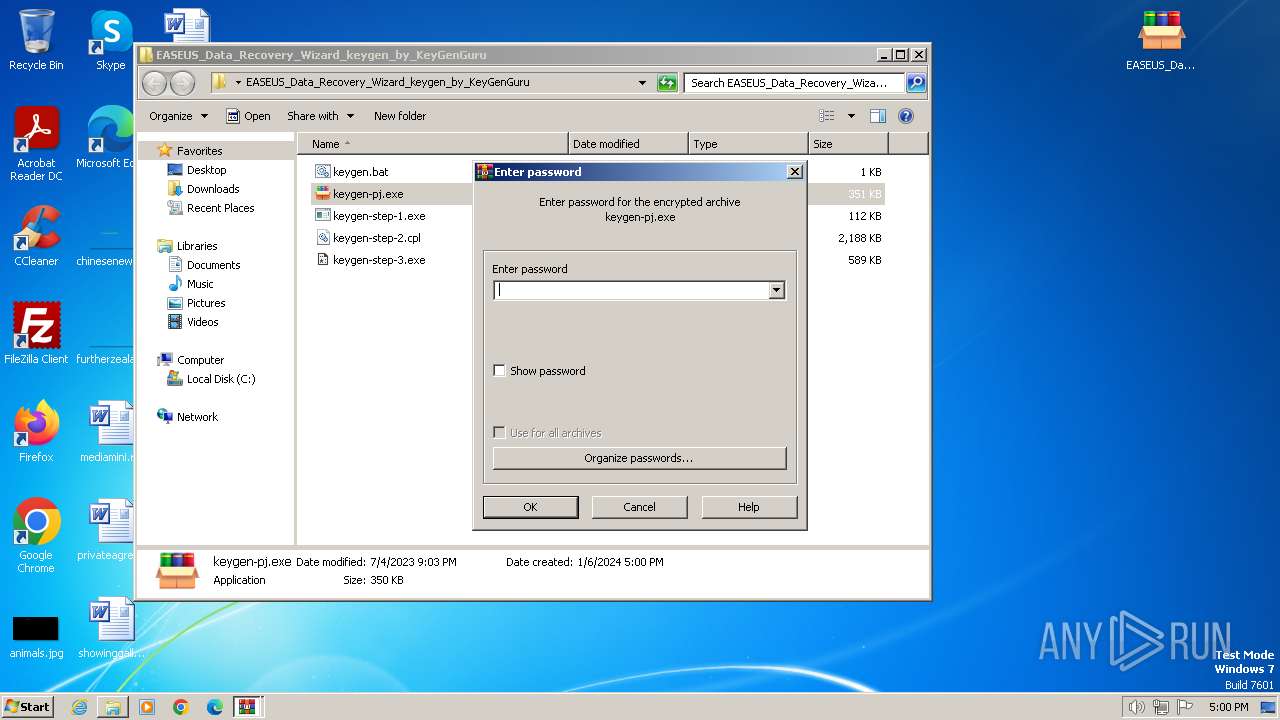Click the Explorer forward navigation arrow

[182, 82]
